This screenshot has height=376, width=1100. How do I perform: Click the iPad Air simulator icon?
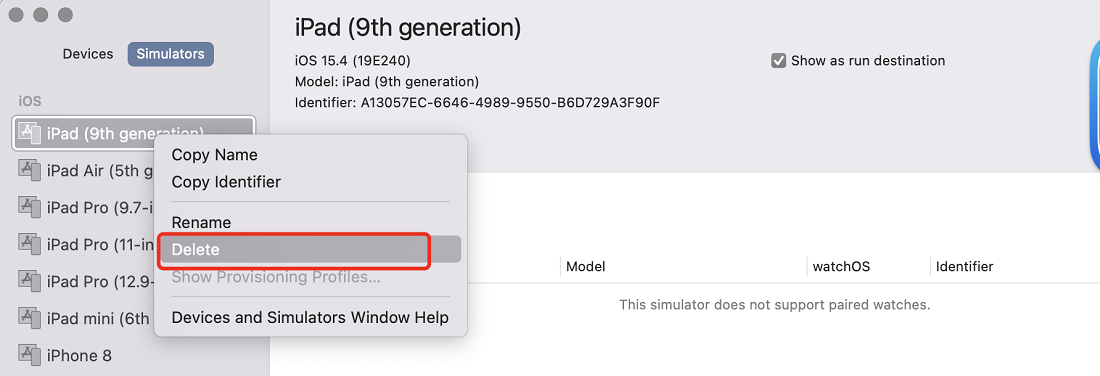click(x=29, y=170)
